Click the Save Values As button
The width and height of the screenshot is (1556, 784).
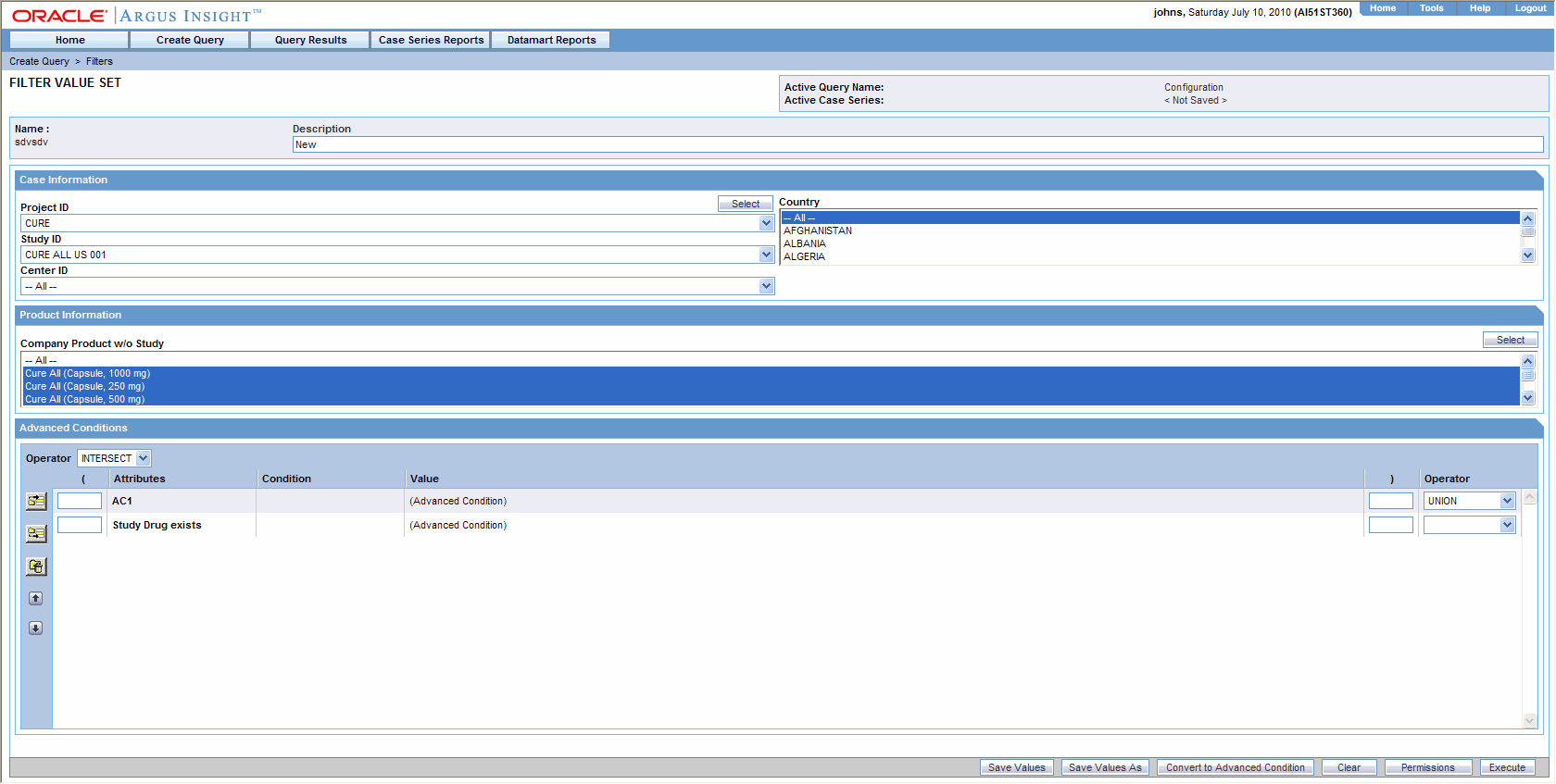(x=1105, y=767)
